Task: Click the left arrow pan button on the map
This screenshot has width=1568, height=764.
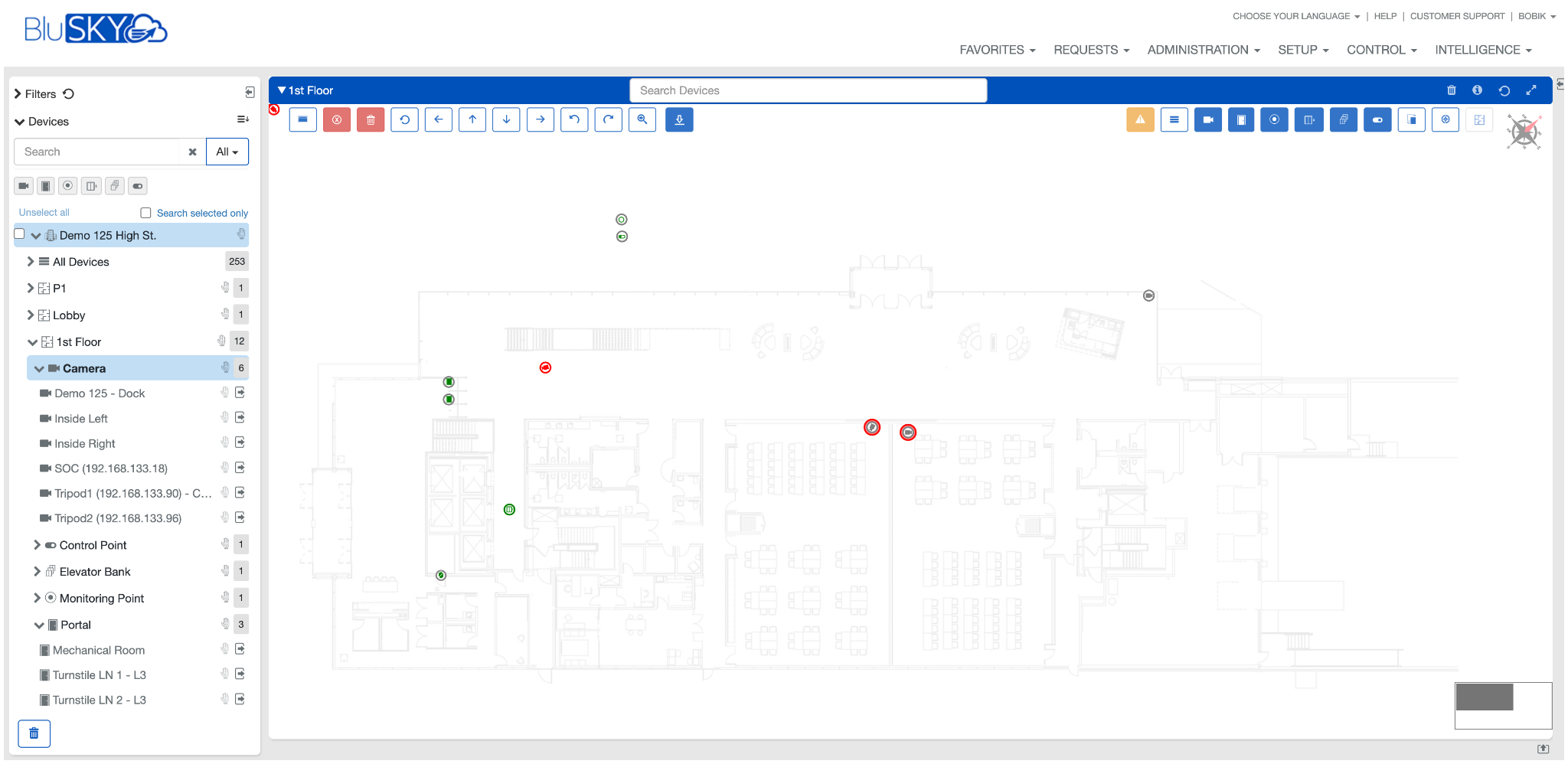Action: (438, 119)
